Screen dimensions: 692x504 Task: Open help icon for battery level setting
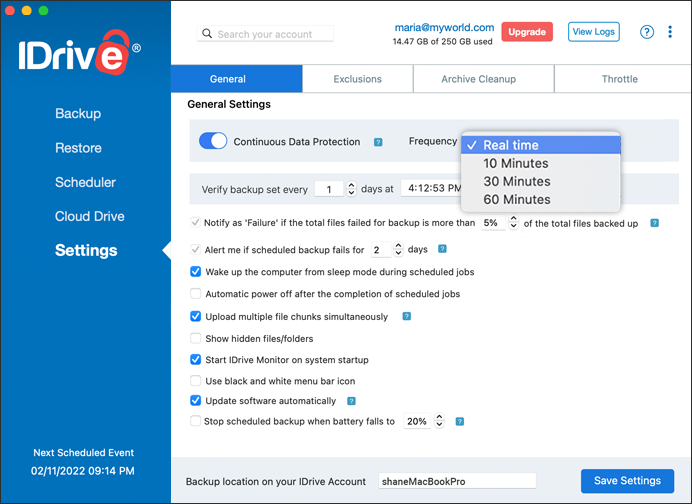click(x=459, y=421)
